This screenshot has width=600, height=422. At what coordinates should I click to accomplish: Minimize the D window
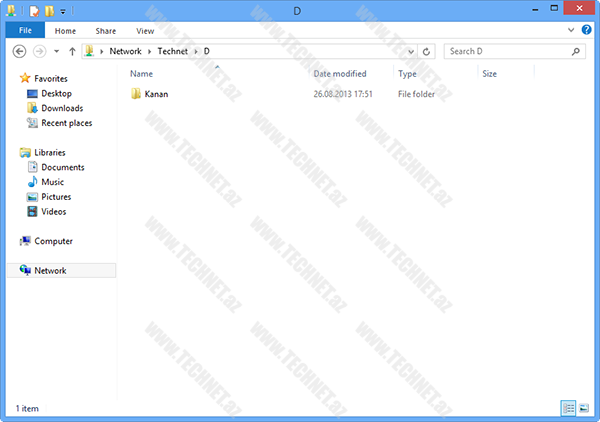(535, 9)
